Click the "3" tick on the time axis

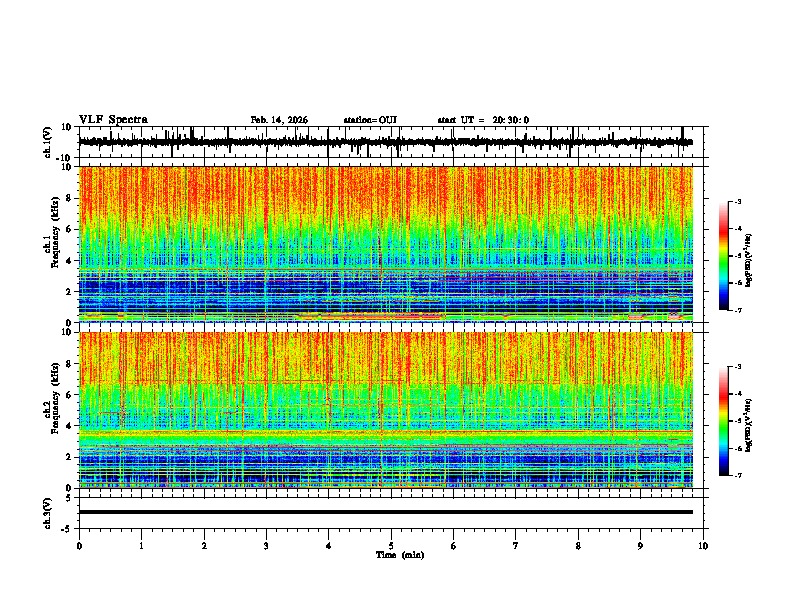pyautogui.click(x=266, y=546)
